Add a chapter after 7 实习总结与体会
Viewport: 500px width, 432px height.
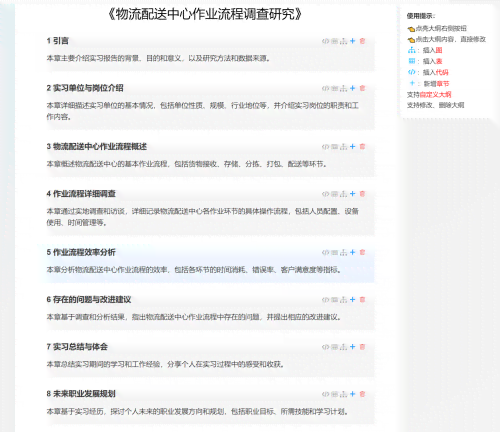point(353,347)
